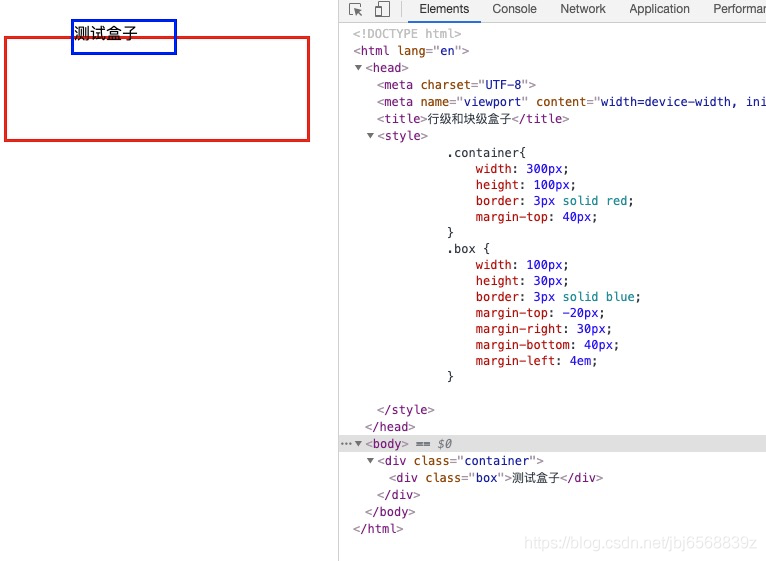Select the html lang="en" node
The height and width of the screenshot is (561, 766).
411,51
